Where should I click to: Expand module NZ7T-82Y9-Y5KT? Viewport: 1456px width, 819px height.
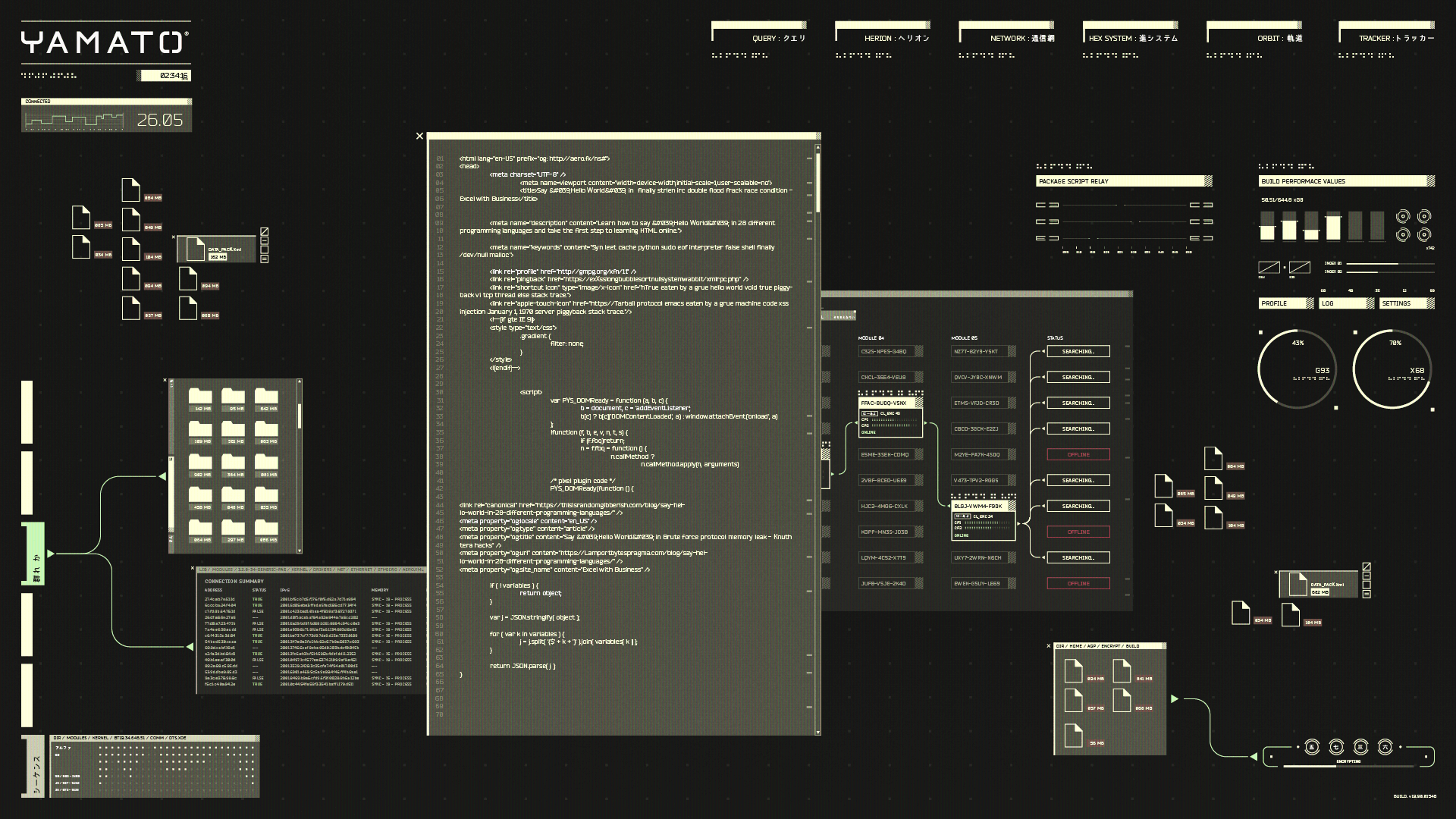pos(984,351)
